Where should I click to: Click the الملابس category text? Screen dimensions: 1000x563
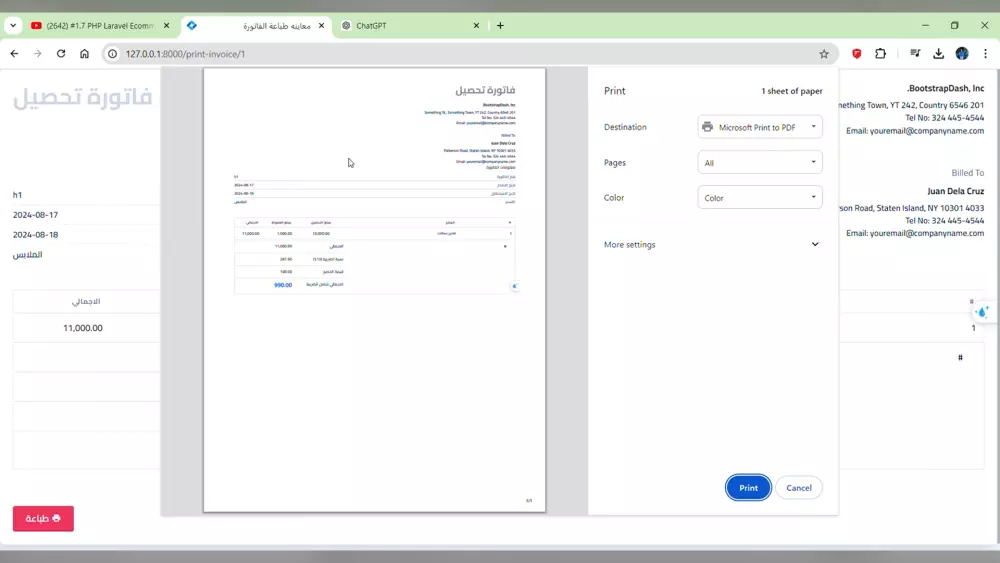pyautogui.click(x=27, y=254)
